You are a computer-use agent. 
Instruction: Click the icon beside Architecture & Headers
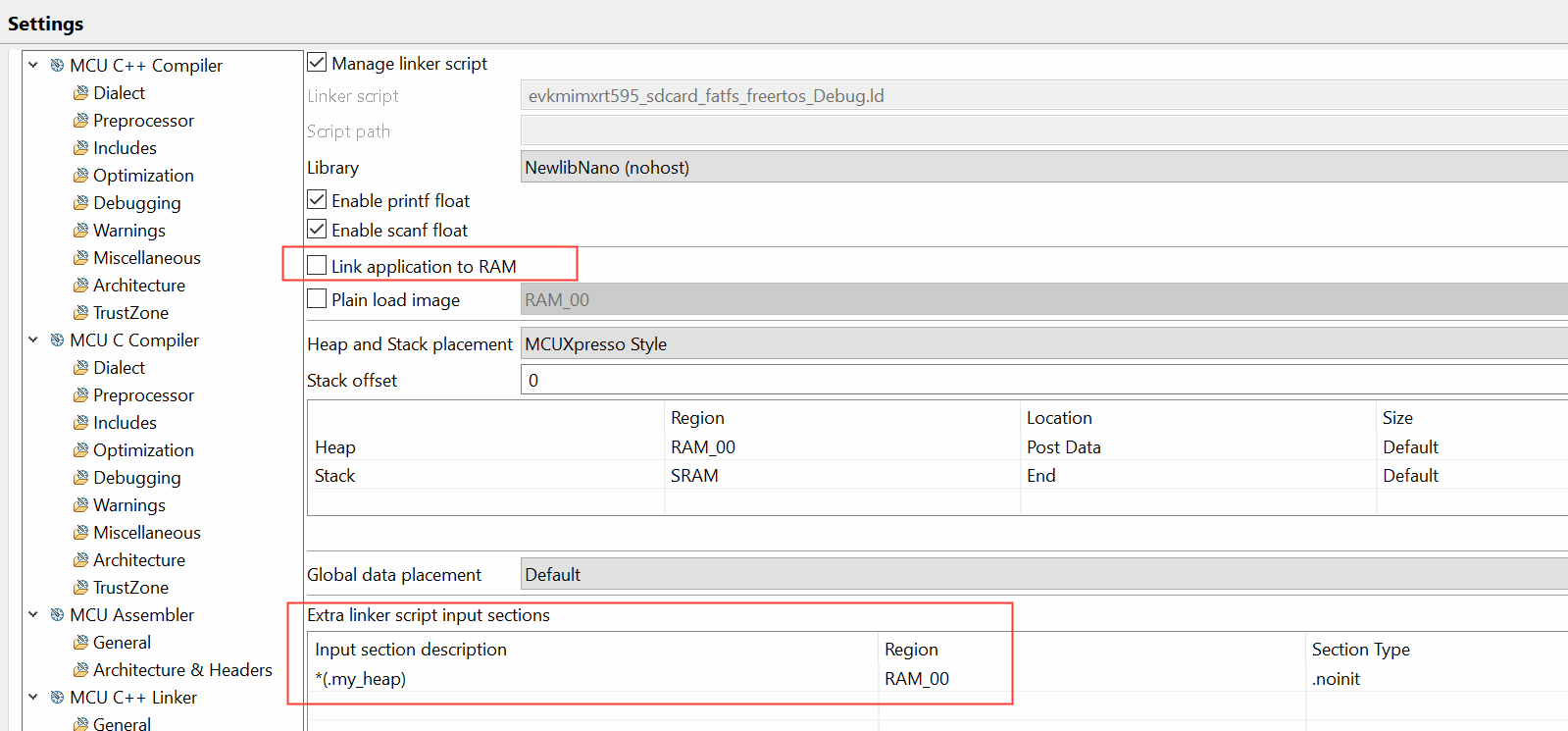click(80, 670)
